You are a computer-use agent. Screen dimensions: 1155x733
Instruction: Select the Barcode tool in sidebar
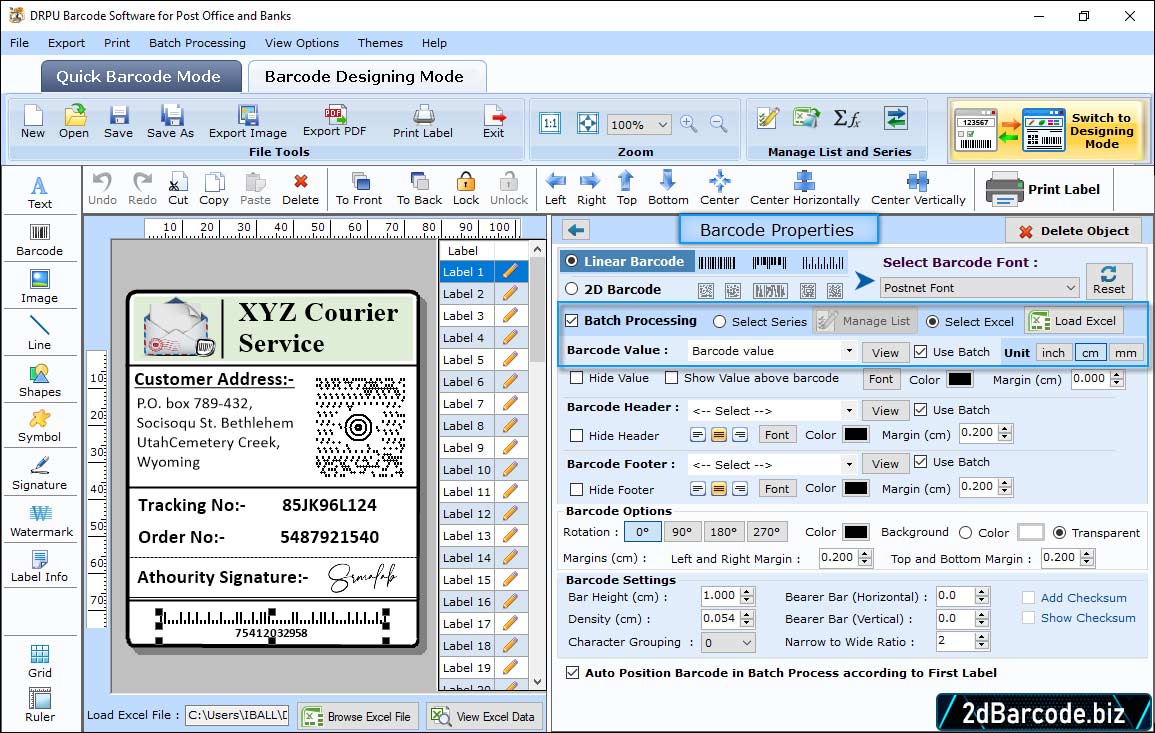tap(40, 240)
